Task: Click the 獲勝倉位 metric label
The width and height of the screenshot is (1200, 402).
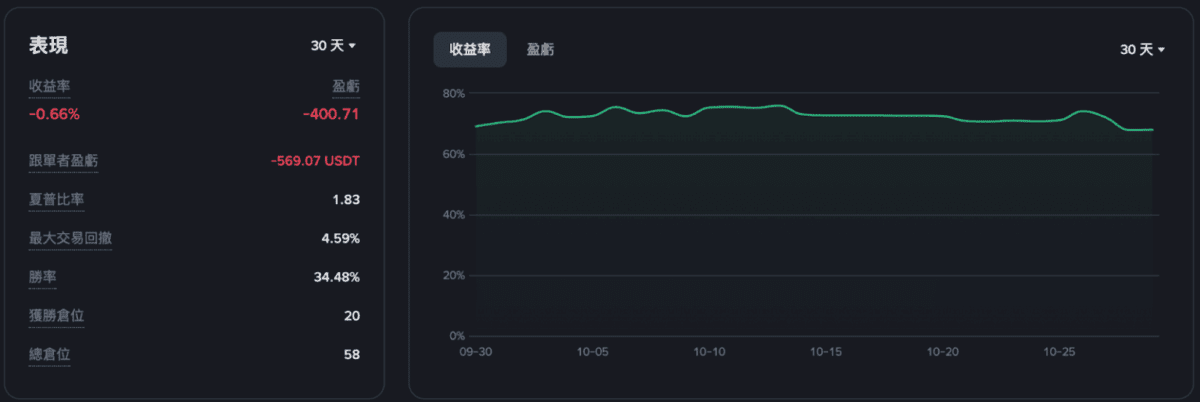Action: (x=56, y=316)
